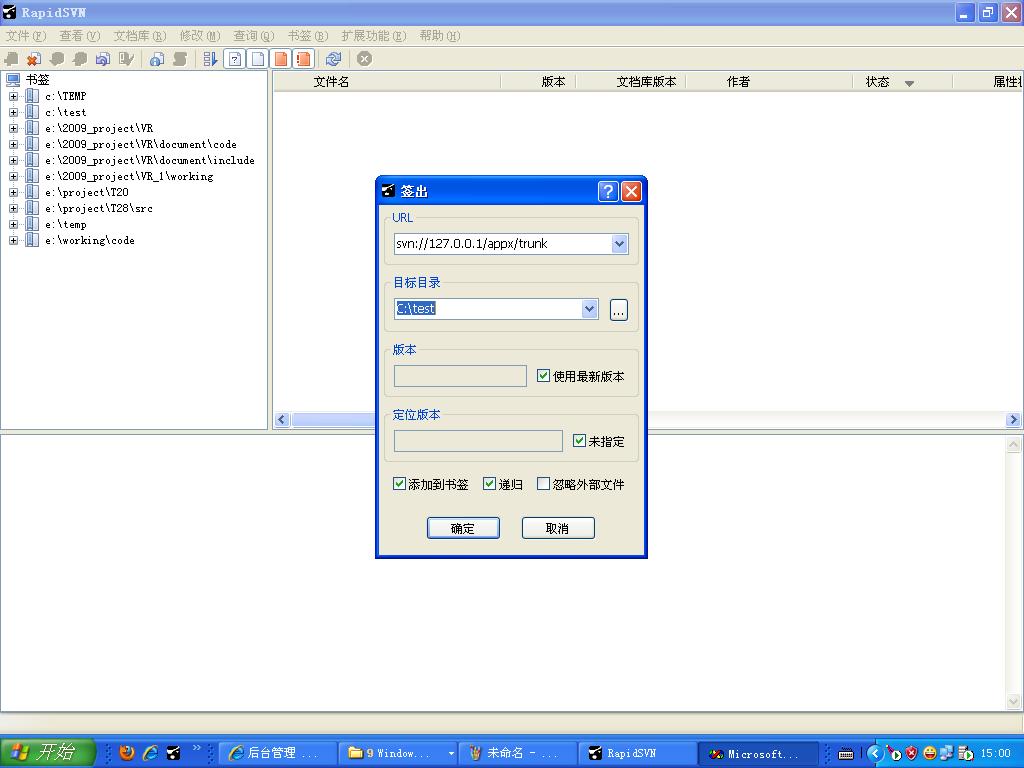Open the 书签 menu
The height and width of the screenshot is (768, 1024).
tap(307, 36)
